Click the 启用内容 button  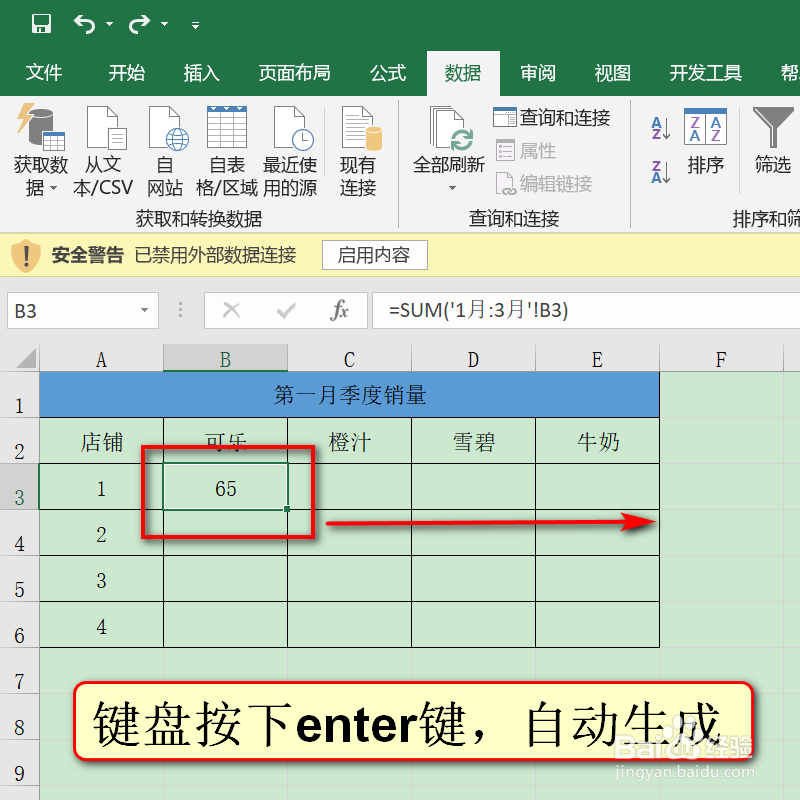click(x=374, y=255)
